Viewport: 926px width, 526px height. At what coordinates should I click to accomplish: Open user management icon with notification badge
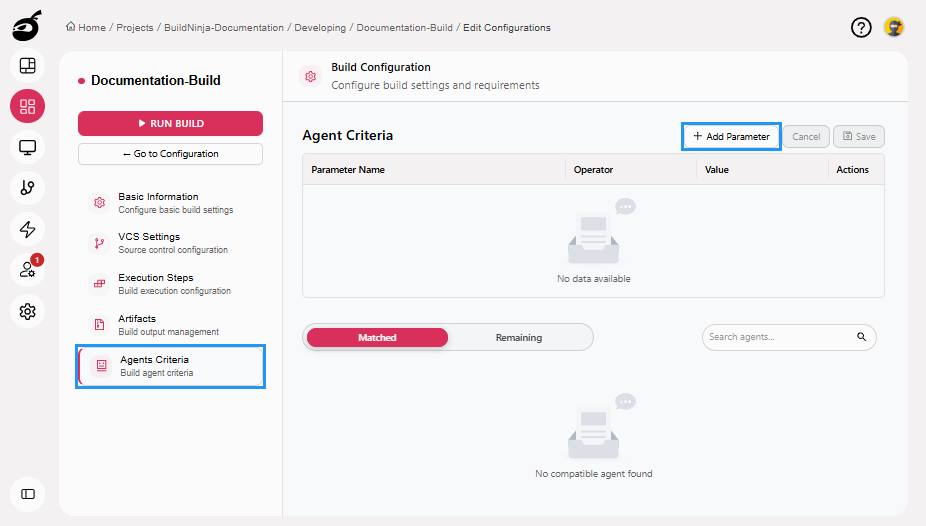[27, 270]
